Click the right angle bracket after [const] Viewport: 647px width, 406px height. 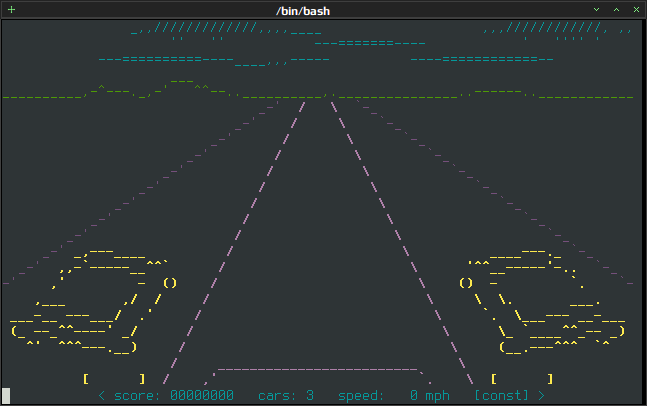click(x=541, y=396)
